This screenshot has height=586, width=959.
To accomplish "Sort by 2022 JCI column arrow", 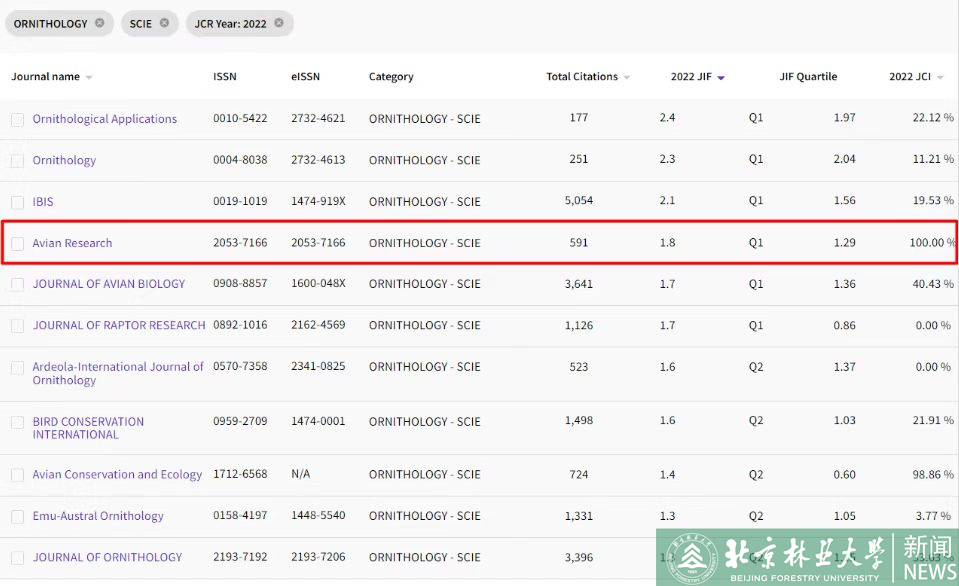I will [940, 78].
